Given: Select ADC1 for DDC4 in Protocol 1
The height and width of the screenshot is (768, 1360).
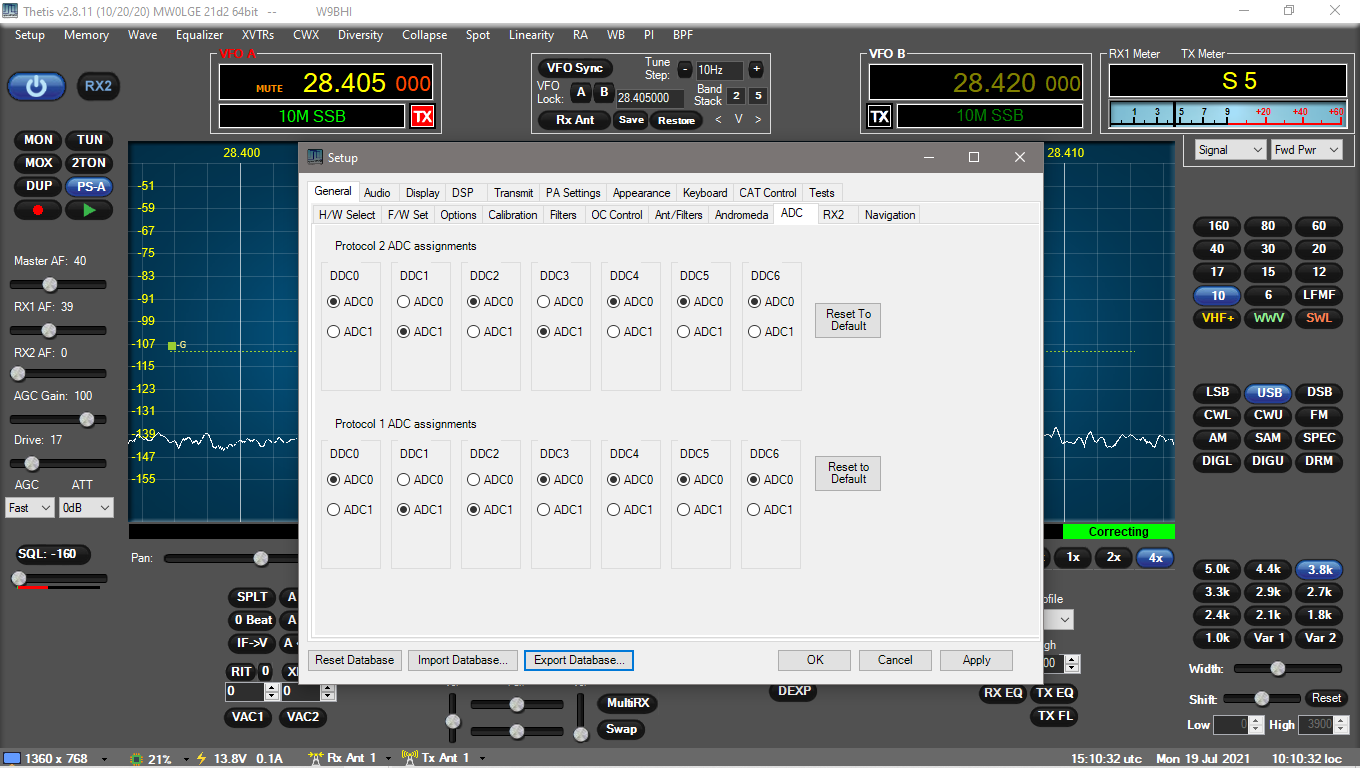Looking at the screenshot, I should 612,509.
